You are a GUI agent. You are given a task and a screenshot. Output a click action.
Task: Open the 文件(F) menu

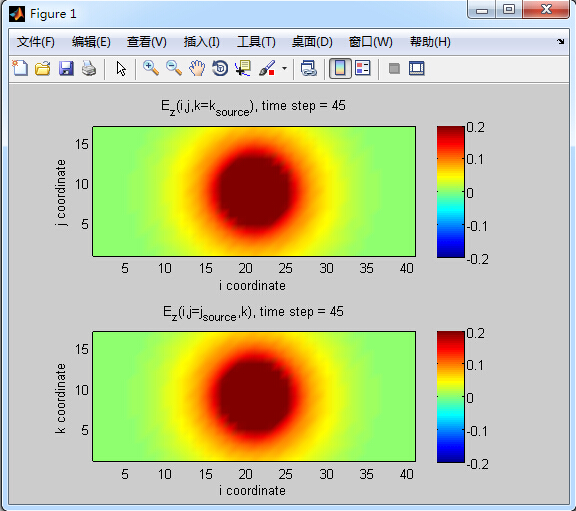[x=36, y=42]
